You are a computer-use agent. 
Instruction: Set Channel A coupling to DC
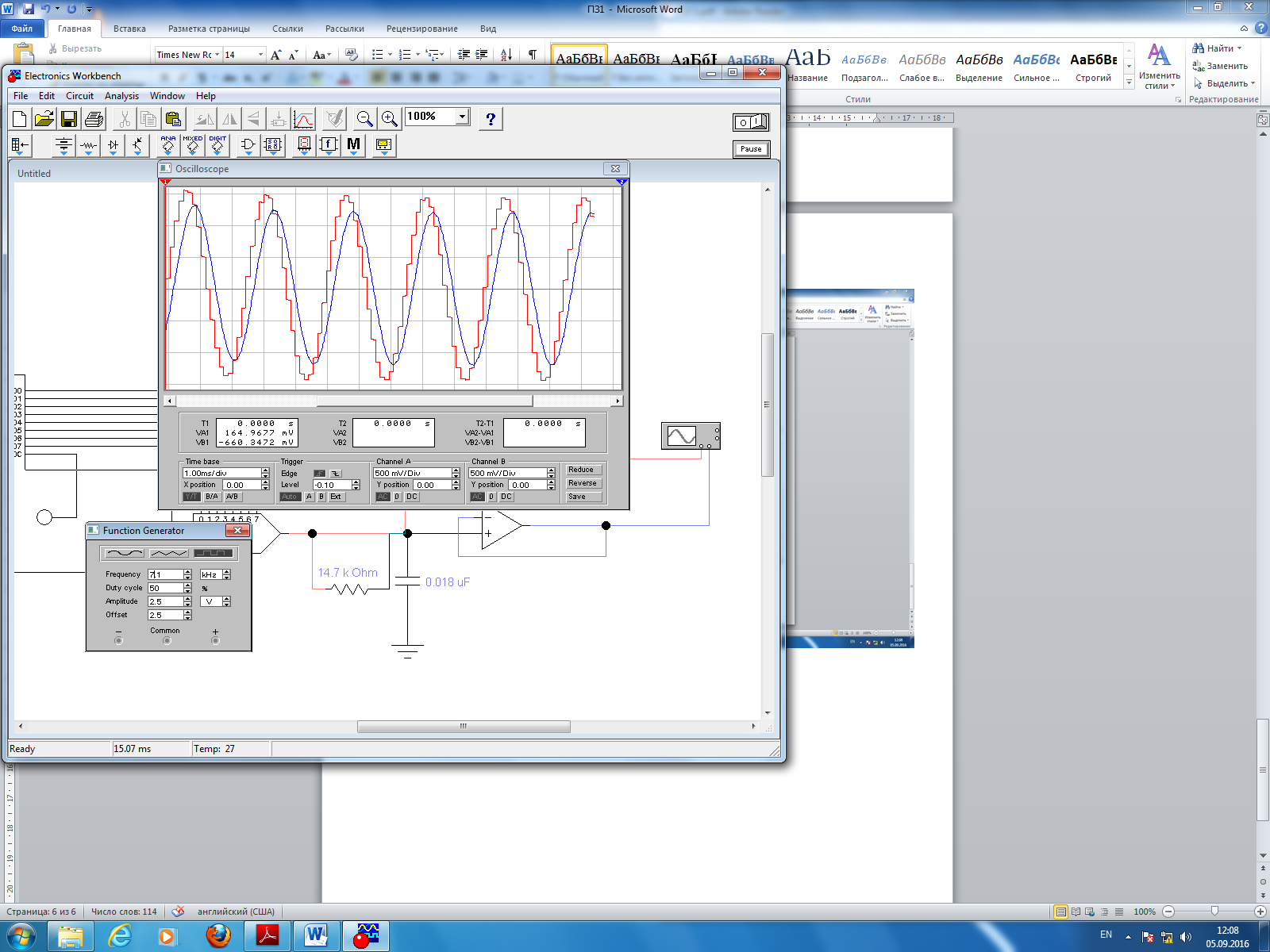411,497
